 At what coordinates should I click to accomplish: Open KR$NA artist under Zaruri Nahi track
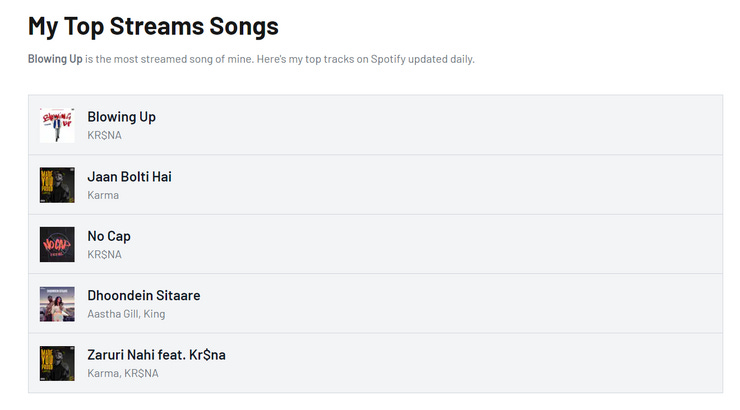tap(142, 373)
